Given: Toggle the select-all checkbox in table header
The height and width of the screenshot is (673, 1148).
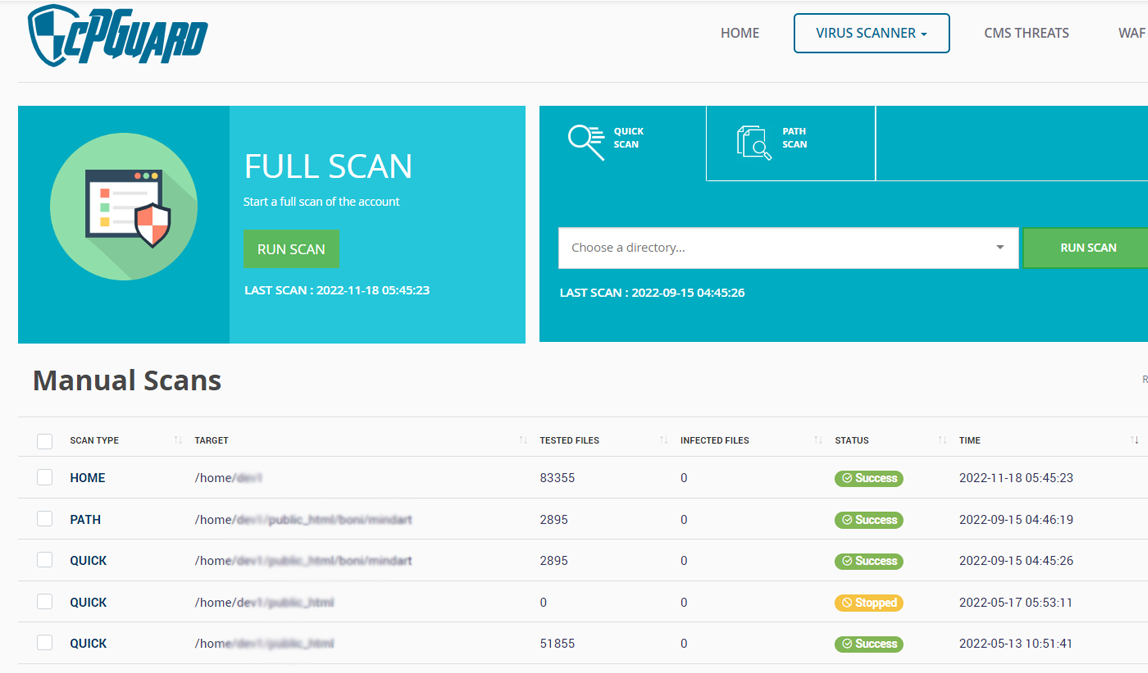Looking at the screenshot, I should click(x=45, y=441).
